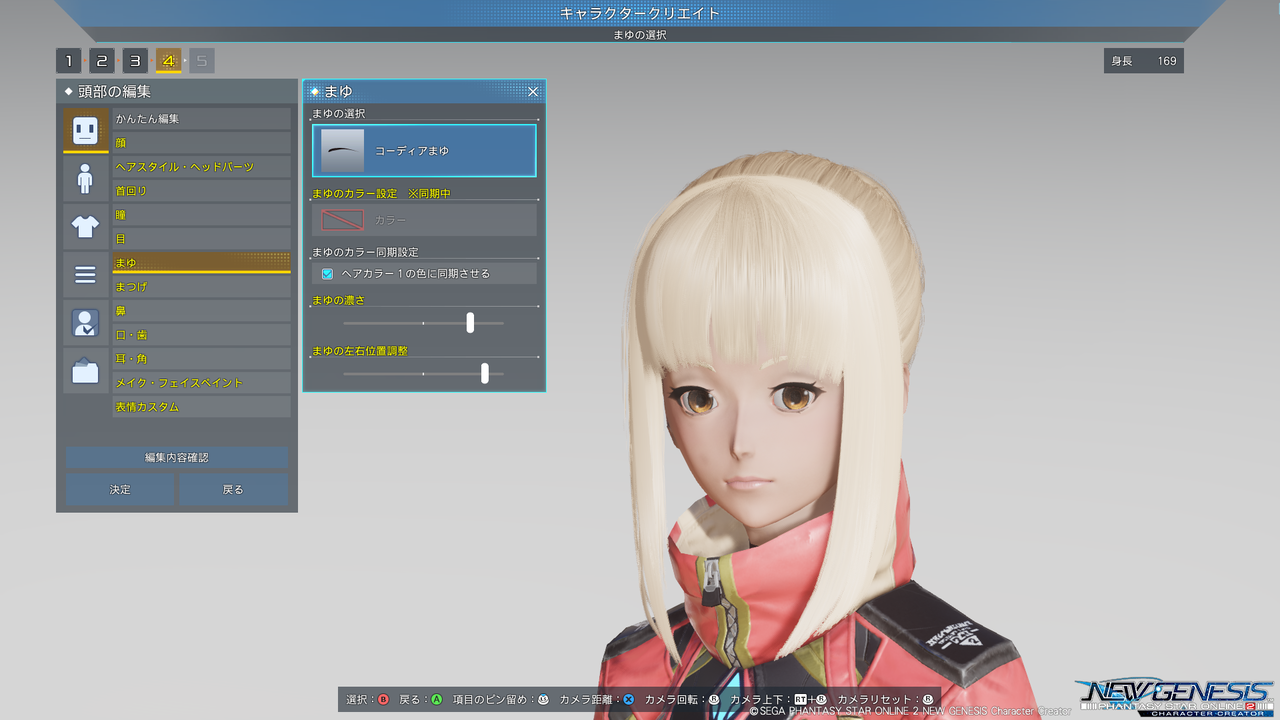Select the コーディアまゆ eyebrow thumbnail
This screenshot has width=1280, height=720.
coord(342,150)
